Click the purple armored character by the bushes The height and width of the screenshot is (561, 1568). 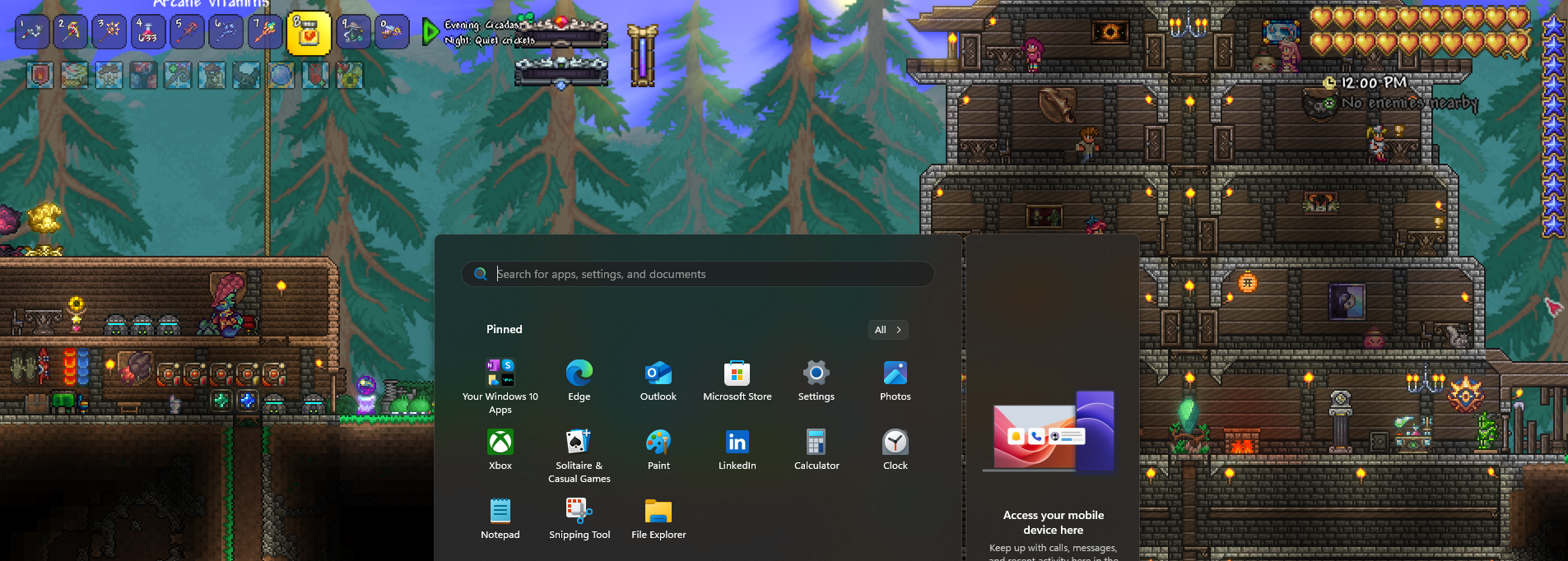[366, 396]
